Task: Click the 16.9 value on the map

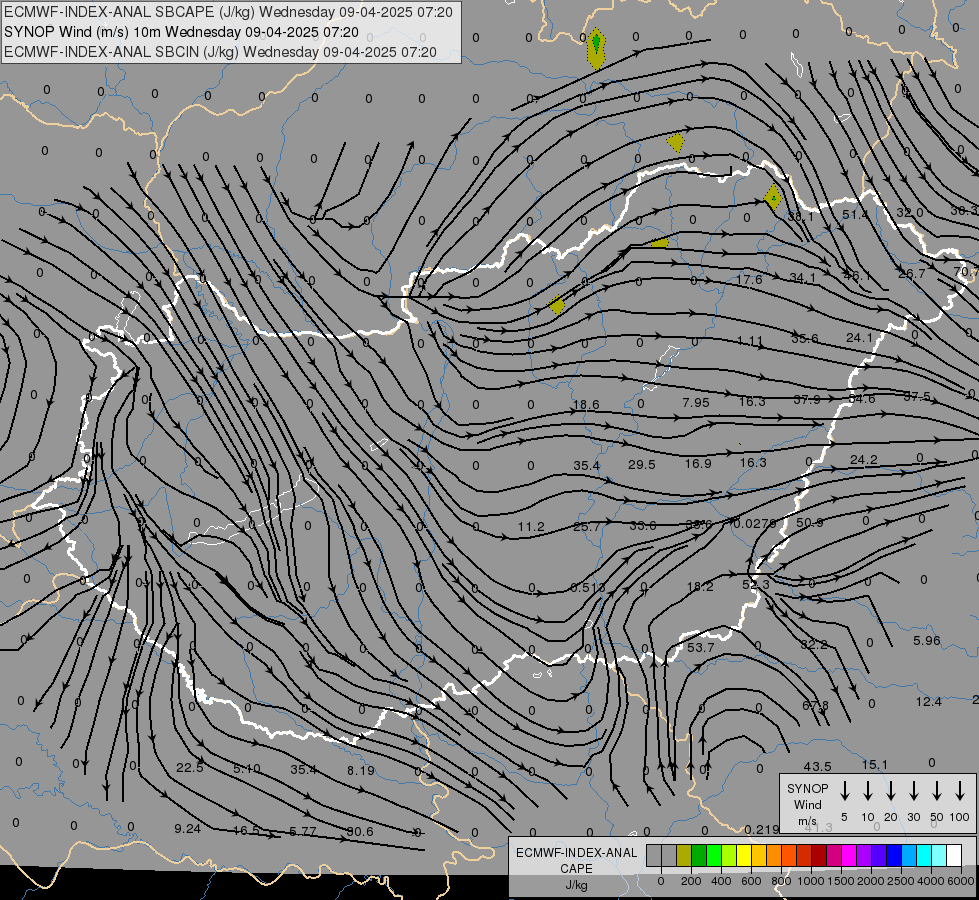Action: point(698,463)
